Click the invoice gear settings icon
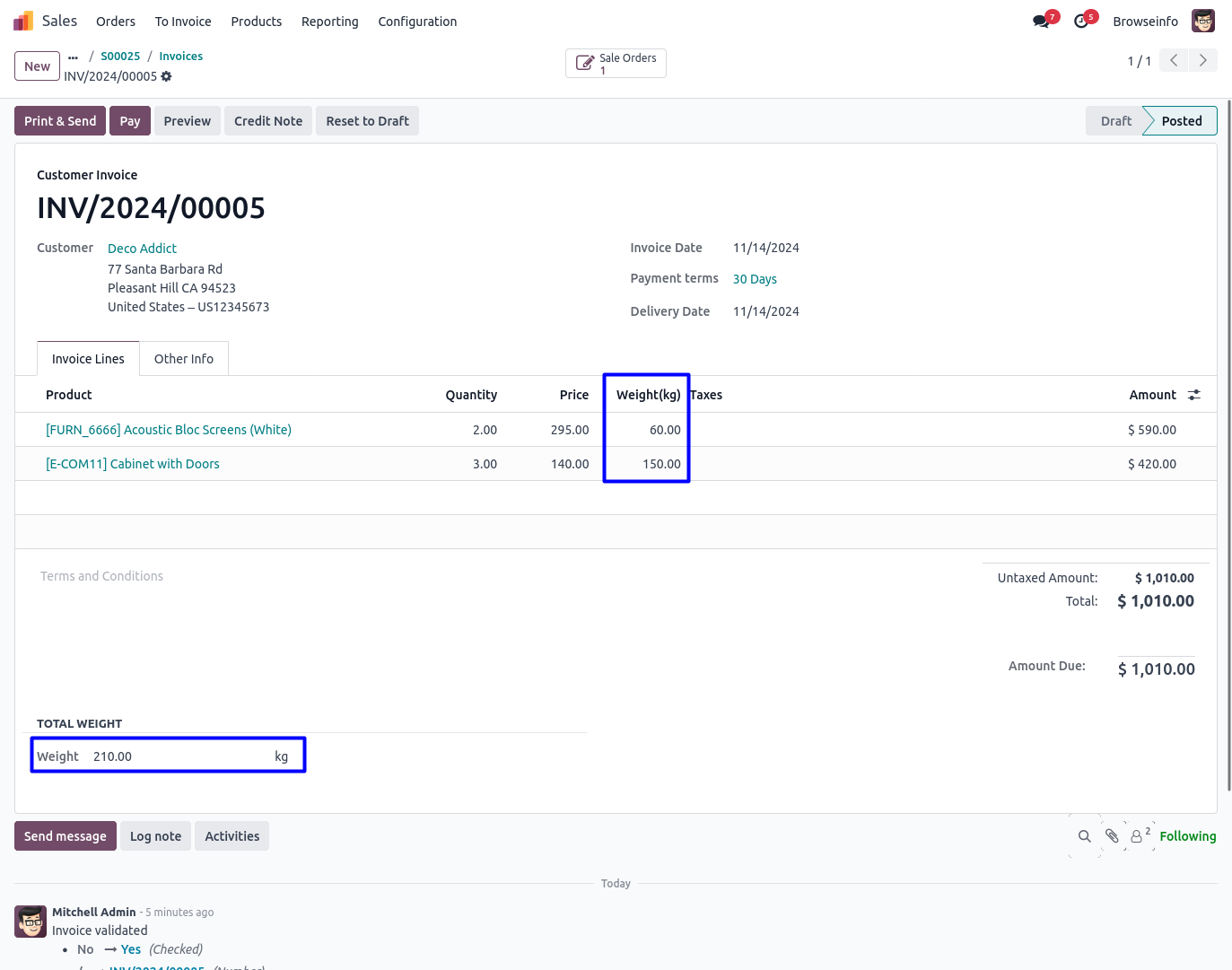Viewport: 1232px width, 970px height. [166, 77]
